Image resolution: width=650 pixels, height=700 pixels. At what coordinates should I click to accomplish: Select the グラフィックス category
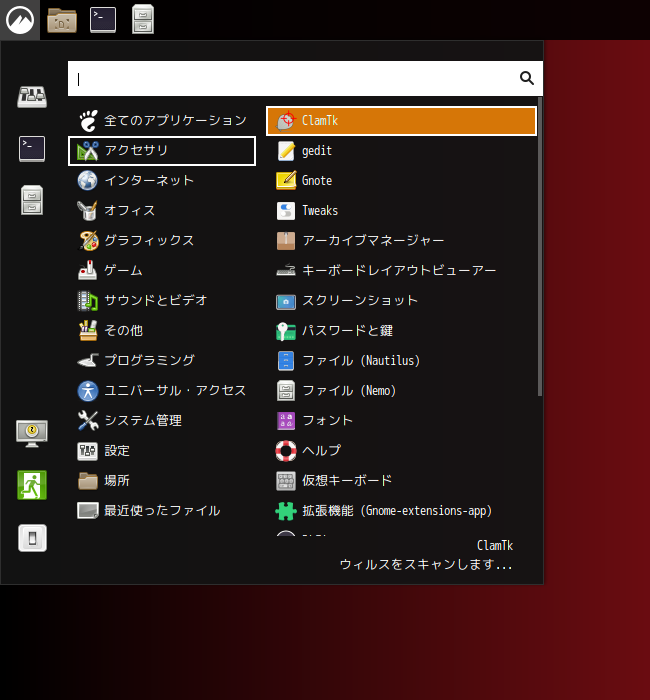[x=162, y=241]
